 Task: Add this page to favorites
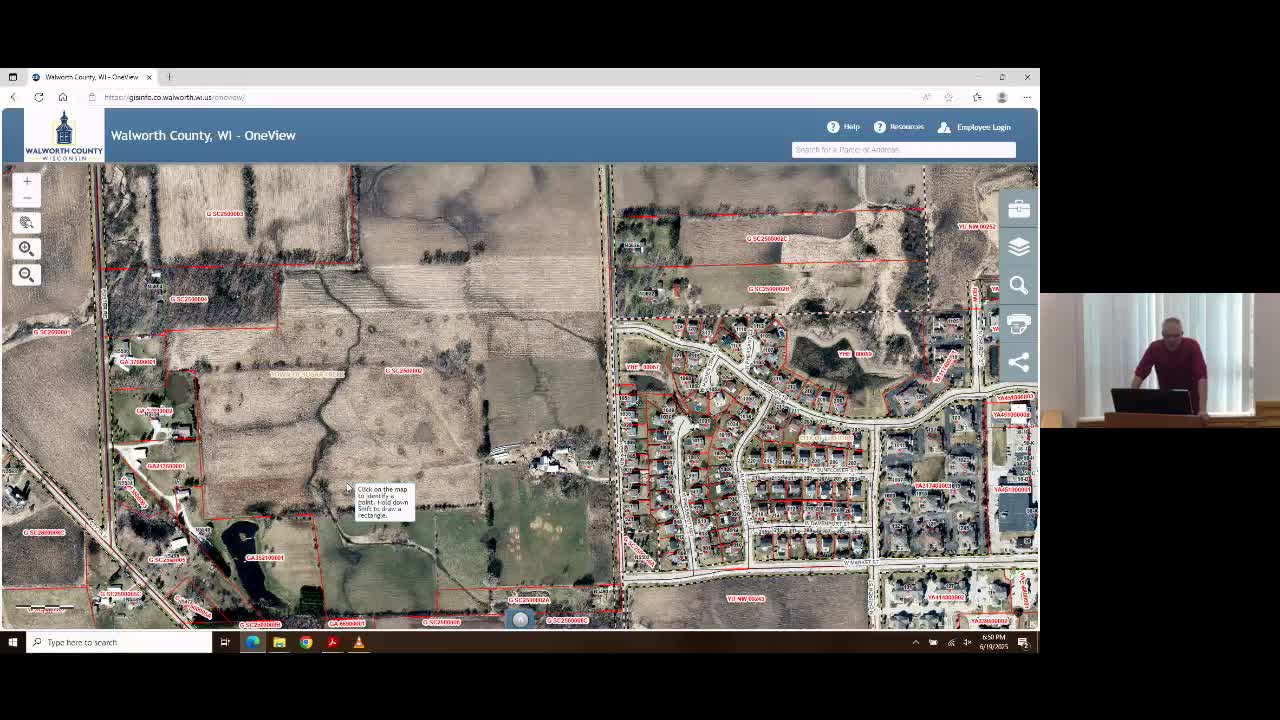coord(948,97)
